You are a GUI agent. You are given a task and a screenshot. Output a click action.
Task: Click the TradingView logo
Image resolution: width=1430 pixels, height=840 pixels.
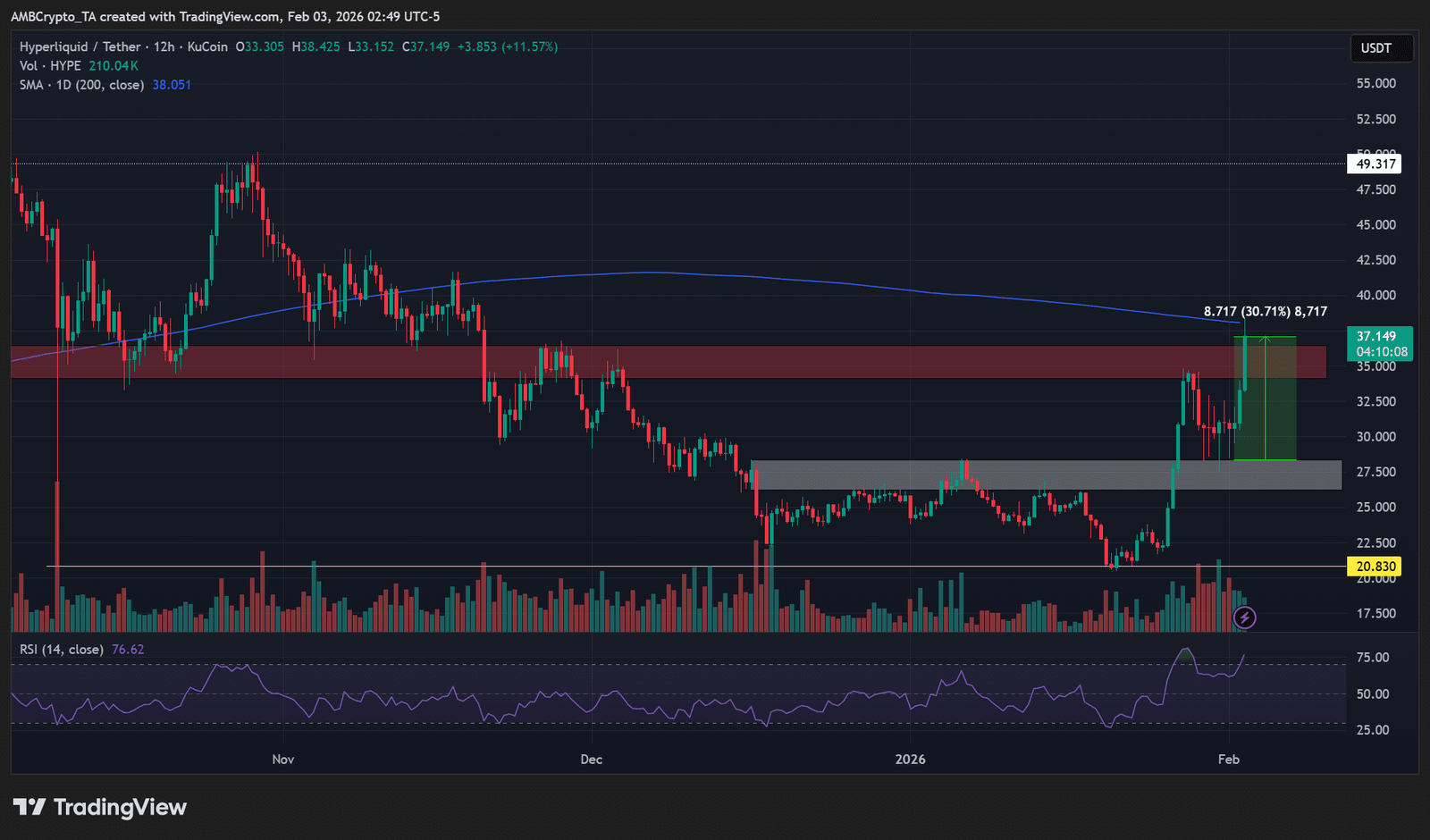[100, 808]
